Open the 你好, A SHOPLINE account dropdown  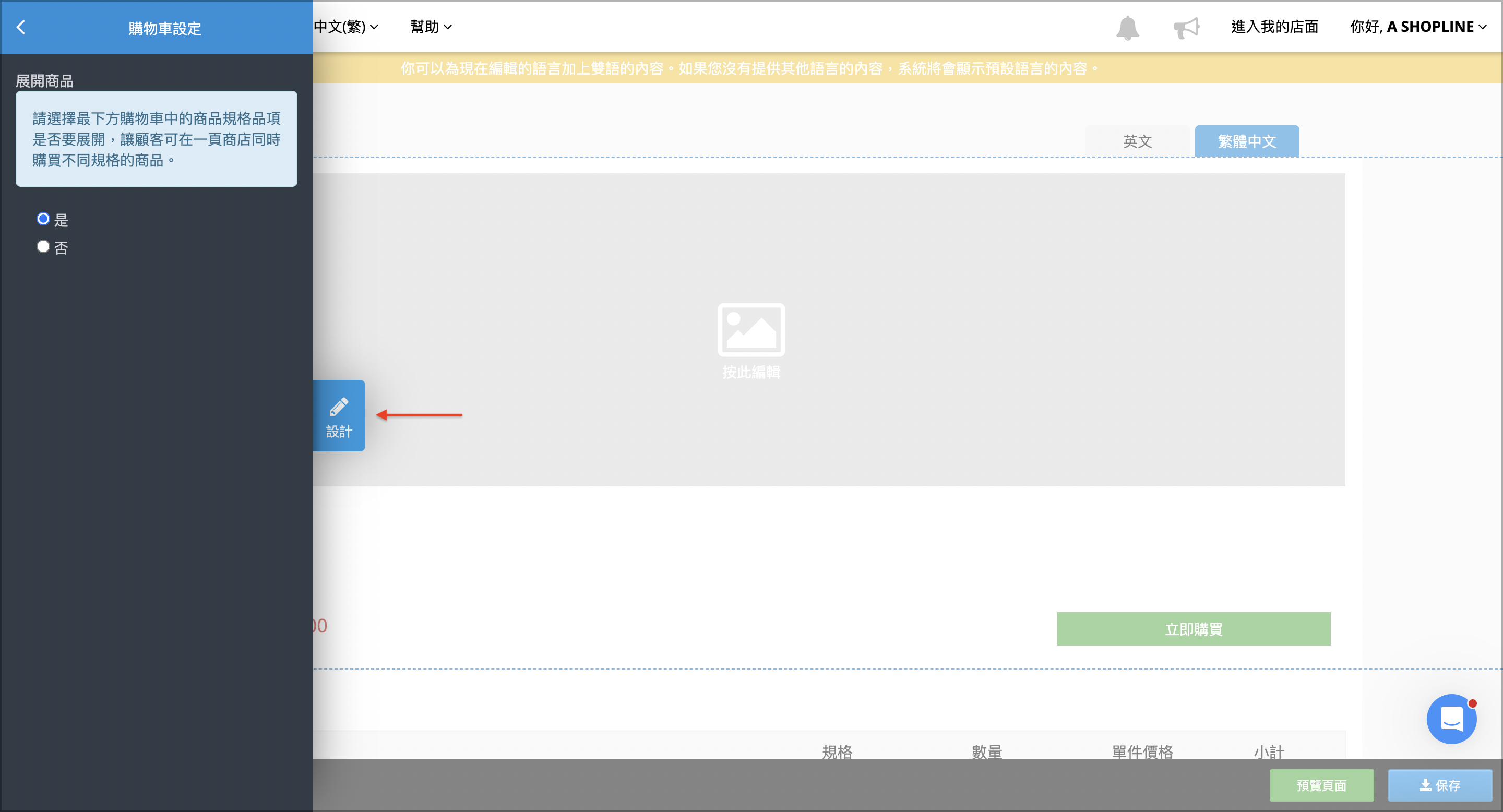pyautogui.click(x=1418, y=27)
